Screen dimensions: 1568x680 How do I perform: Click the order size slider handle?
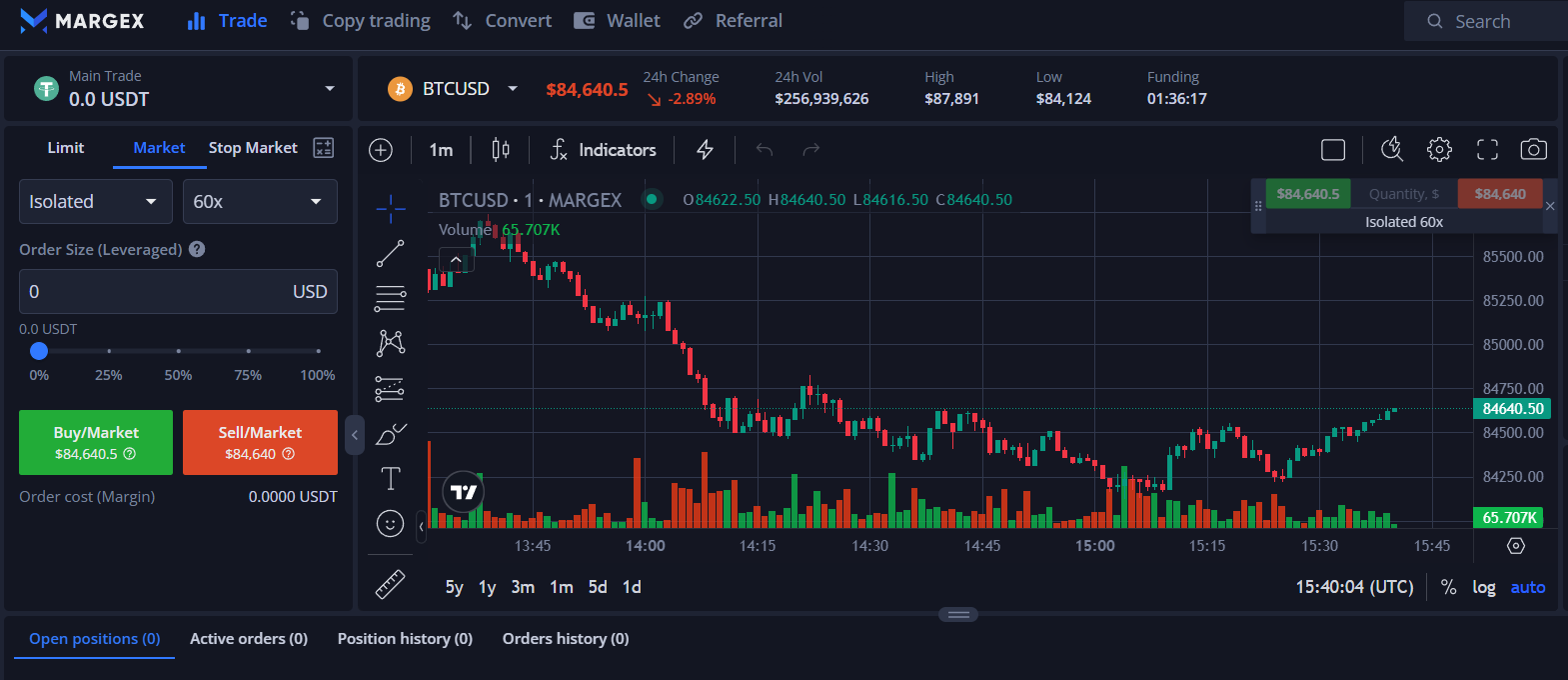(x=39, y=351)
